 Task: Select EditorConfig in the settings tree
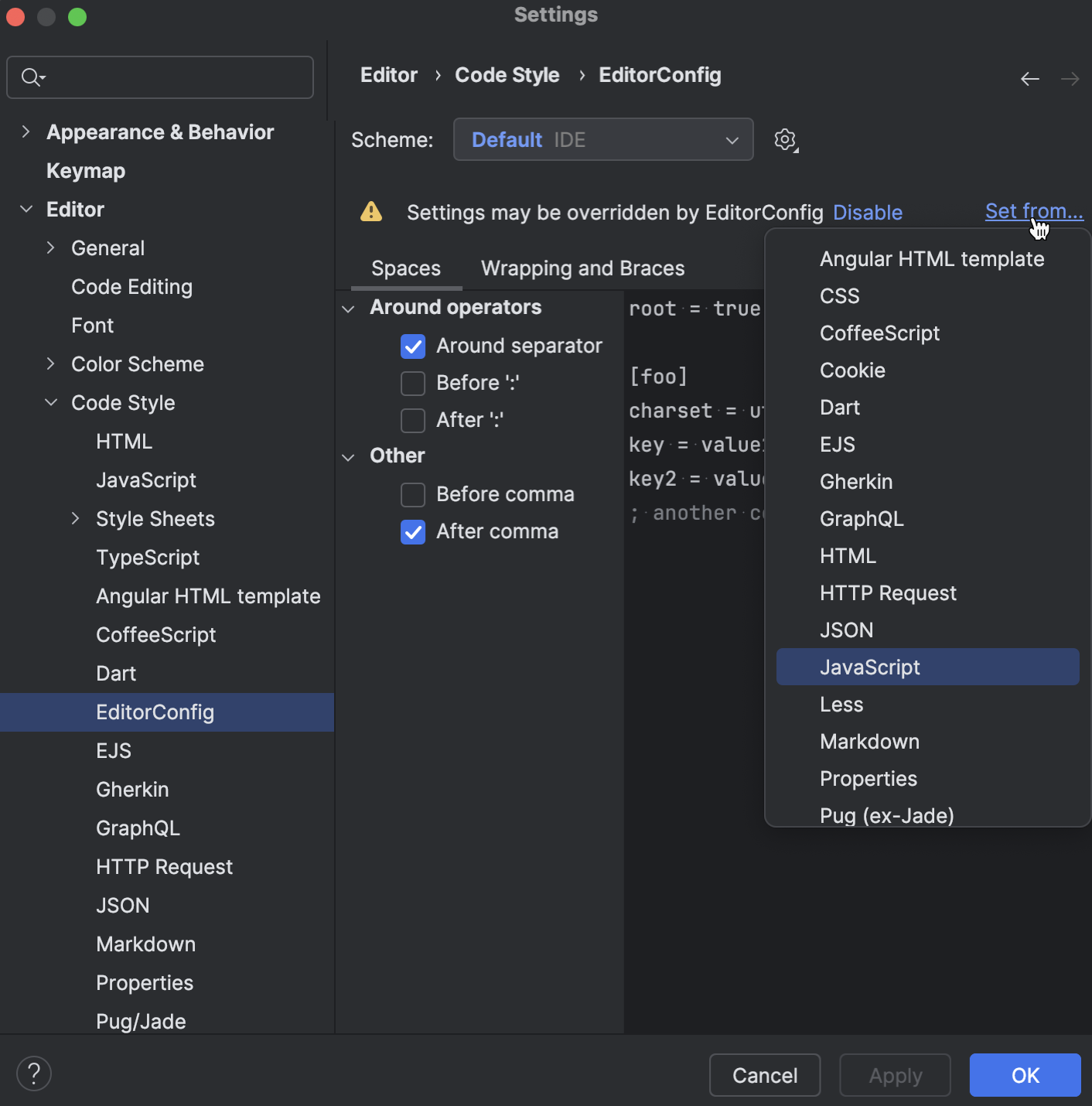coord(155,712)
